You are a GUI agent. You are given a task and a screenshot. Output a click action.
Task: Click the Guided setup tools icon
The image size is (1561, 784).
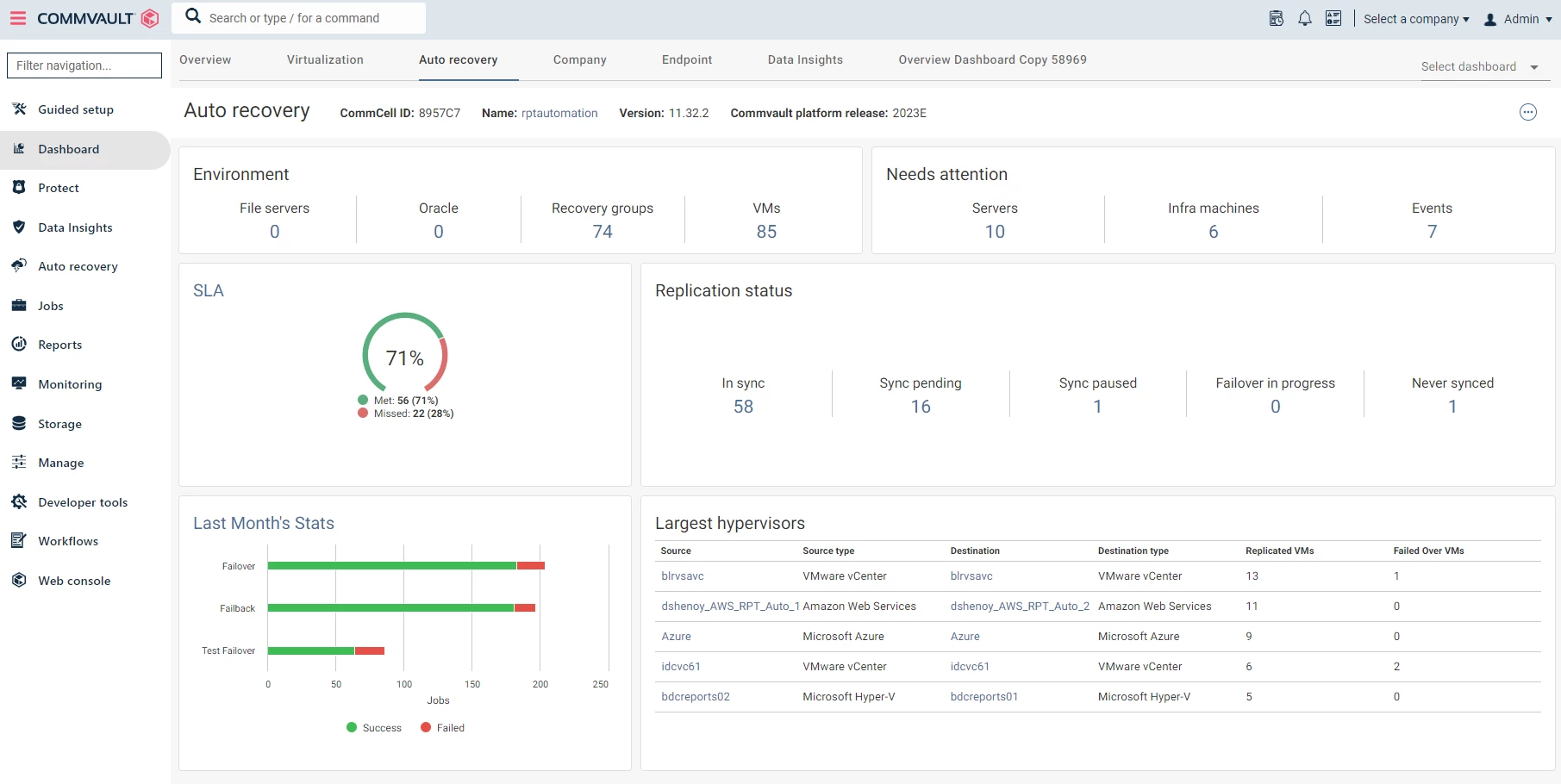(19, 109)
